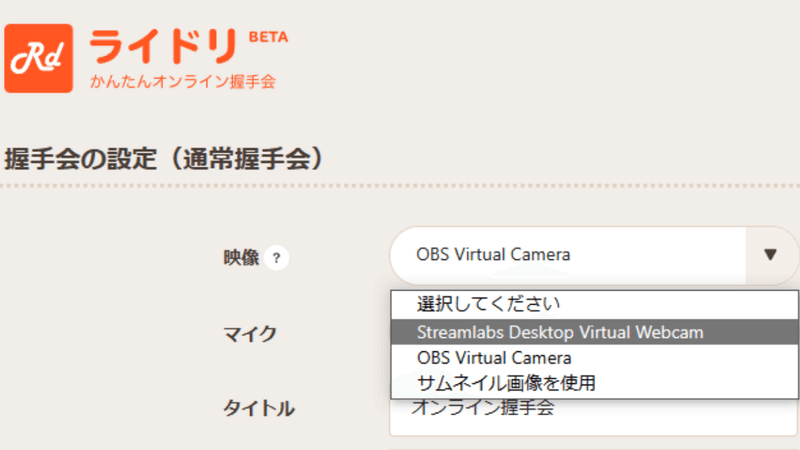
Task: Click the dotted divider under the heading
Action: coord(400,186)
